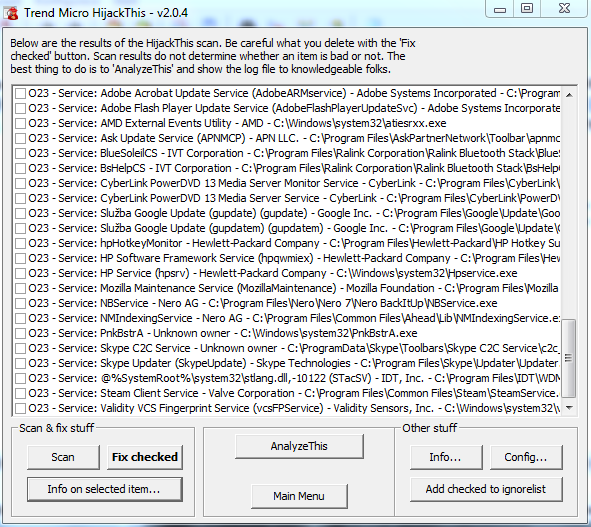Minimize the HijackThis window
The image size is (591, 527).
pos(499,8)
